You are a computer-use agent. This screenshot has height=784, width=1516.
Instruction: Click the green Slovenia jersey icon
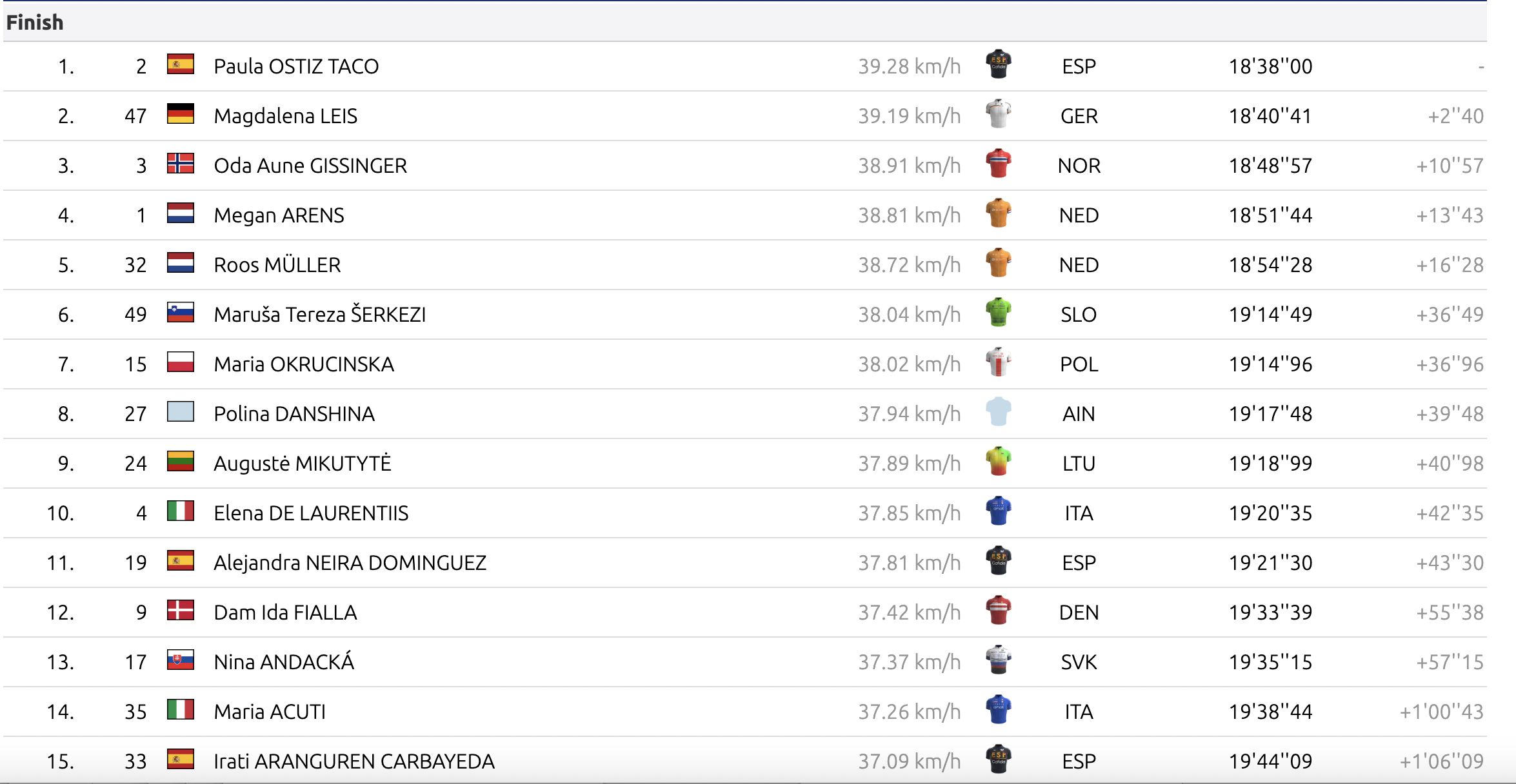point(998,313)
